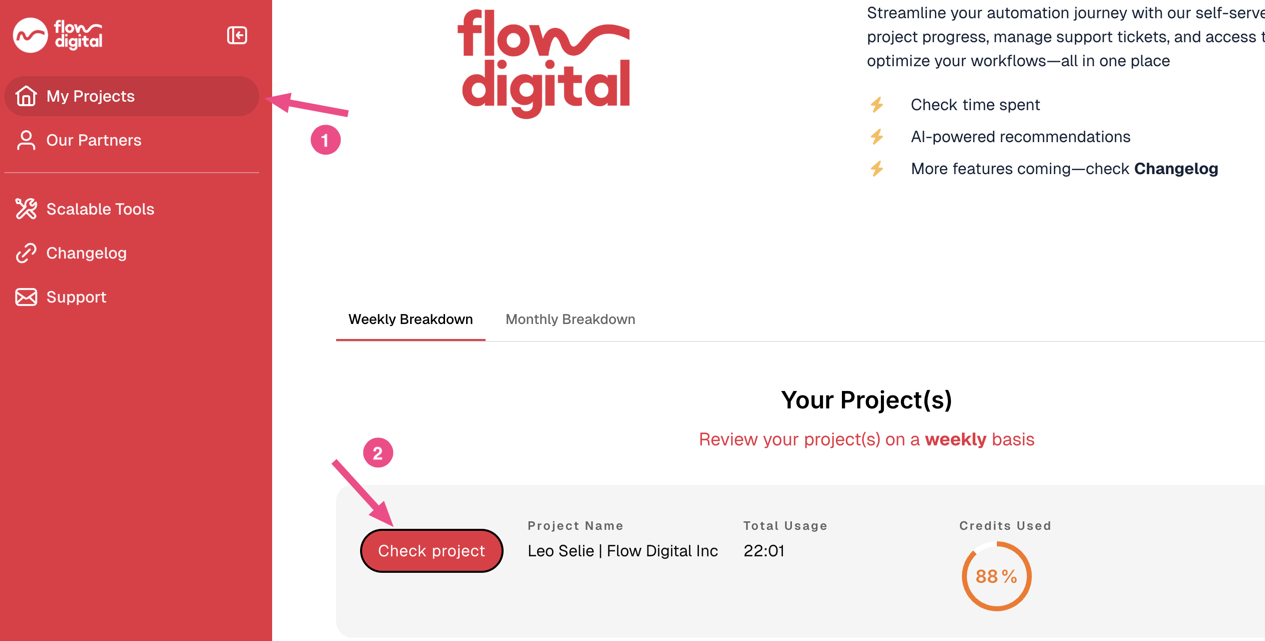Collapse the sidebar with the panel icon

[237, 36]
